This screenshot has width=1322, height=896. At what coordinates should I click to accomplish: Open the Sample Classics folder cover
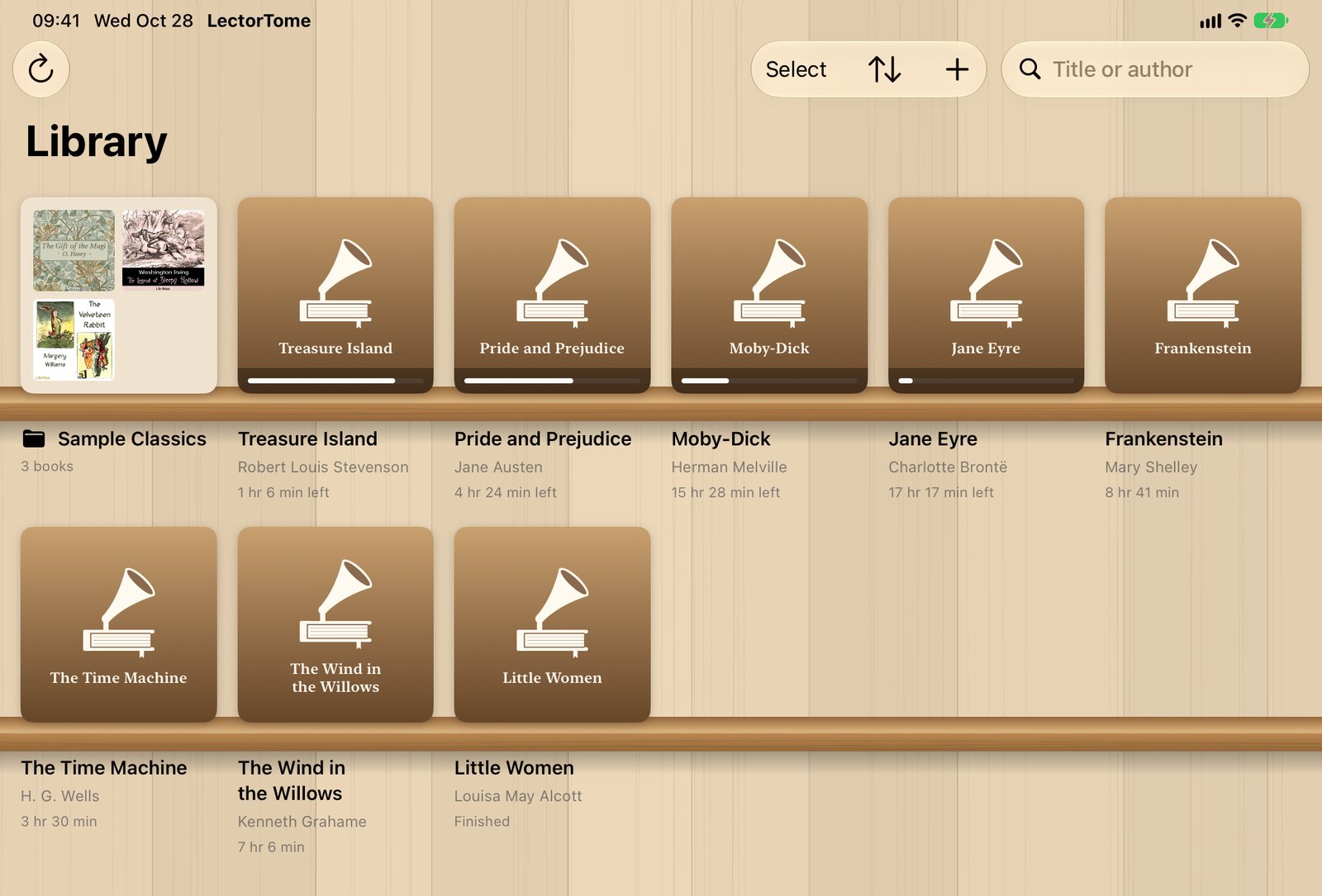(x=119, y=295)
